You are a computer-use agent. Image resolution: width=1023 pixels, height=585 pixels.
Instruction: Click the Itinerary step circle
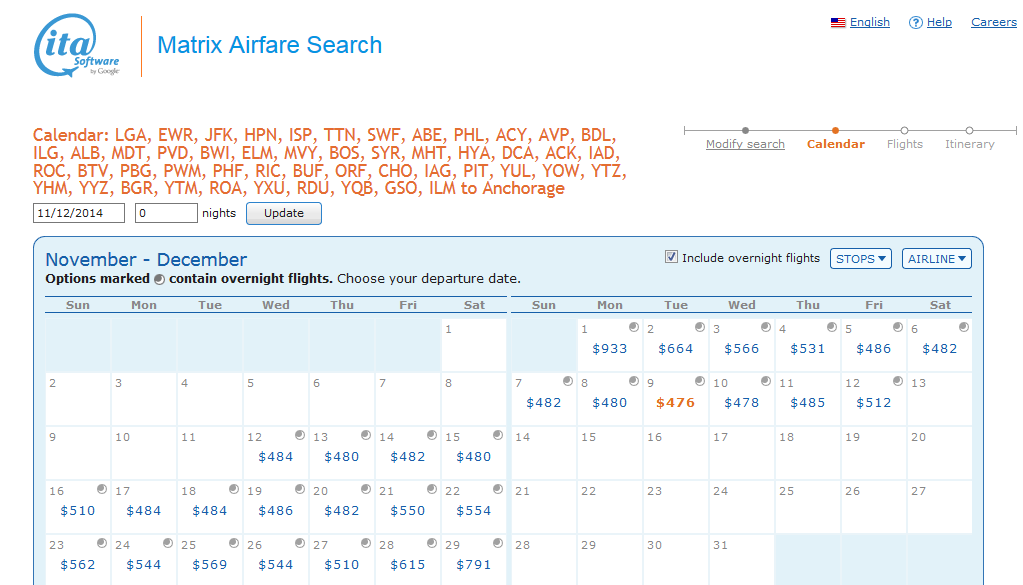969,130
